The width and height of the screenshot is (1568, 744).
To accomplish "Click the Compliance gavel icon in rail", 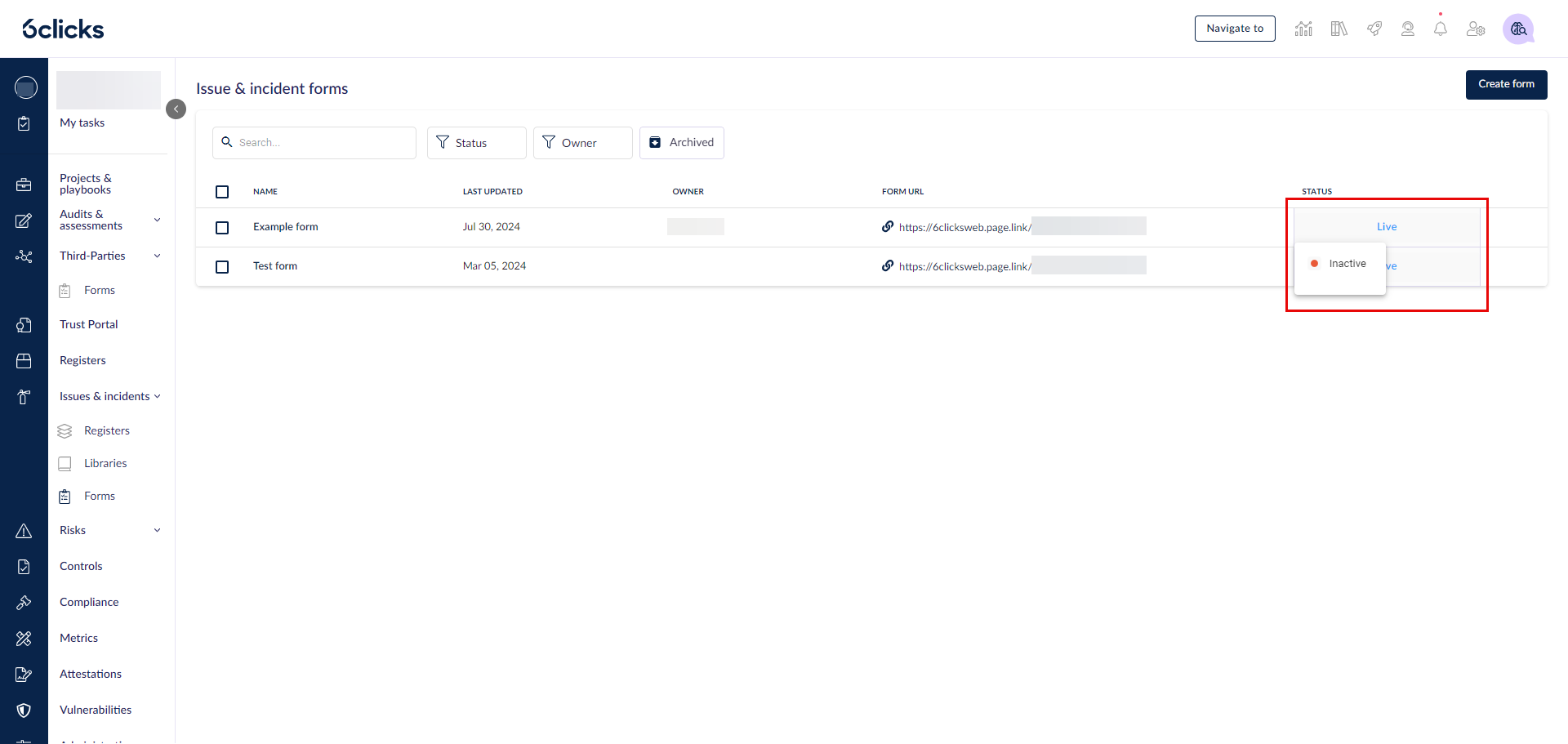I will tap(24, 603).
